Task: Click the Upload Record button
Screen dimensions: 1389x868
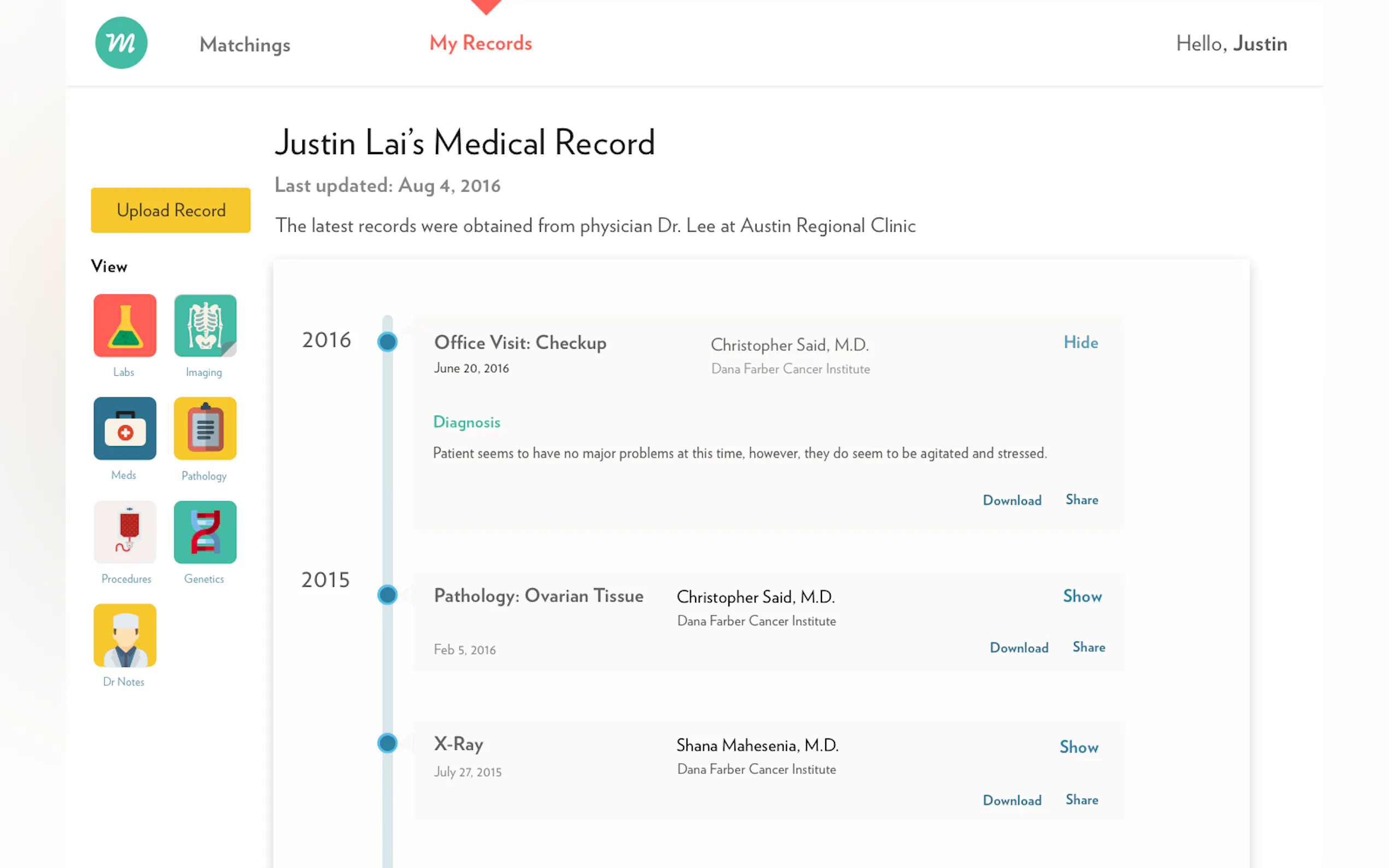Action: [x=171, y=210]
